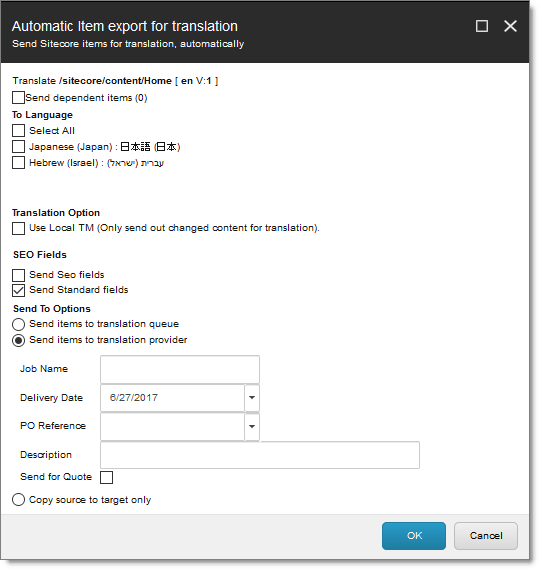Focus the Job Name text field
The height and width of the screenshot is (569, 539).
tap(180, 369)
